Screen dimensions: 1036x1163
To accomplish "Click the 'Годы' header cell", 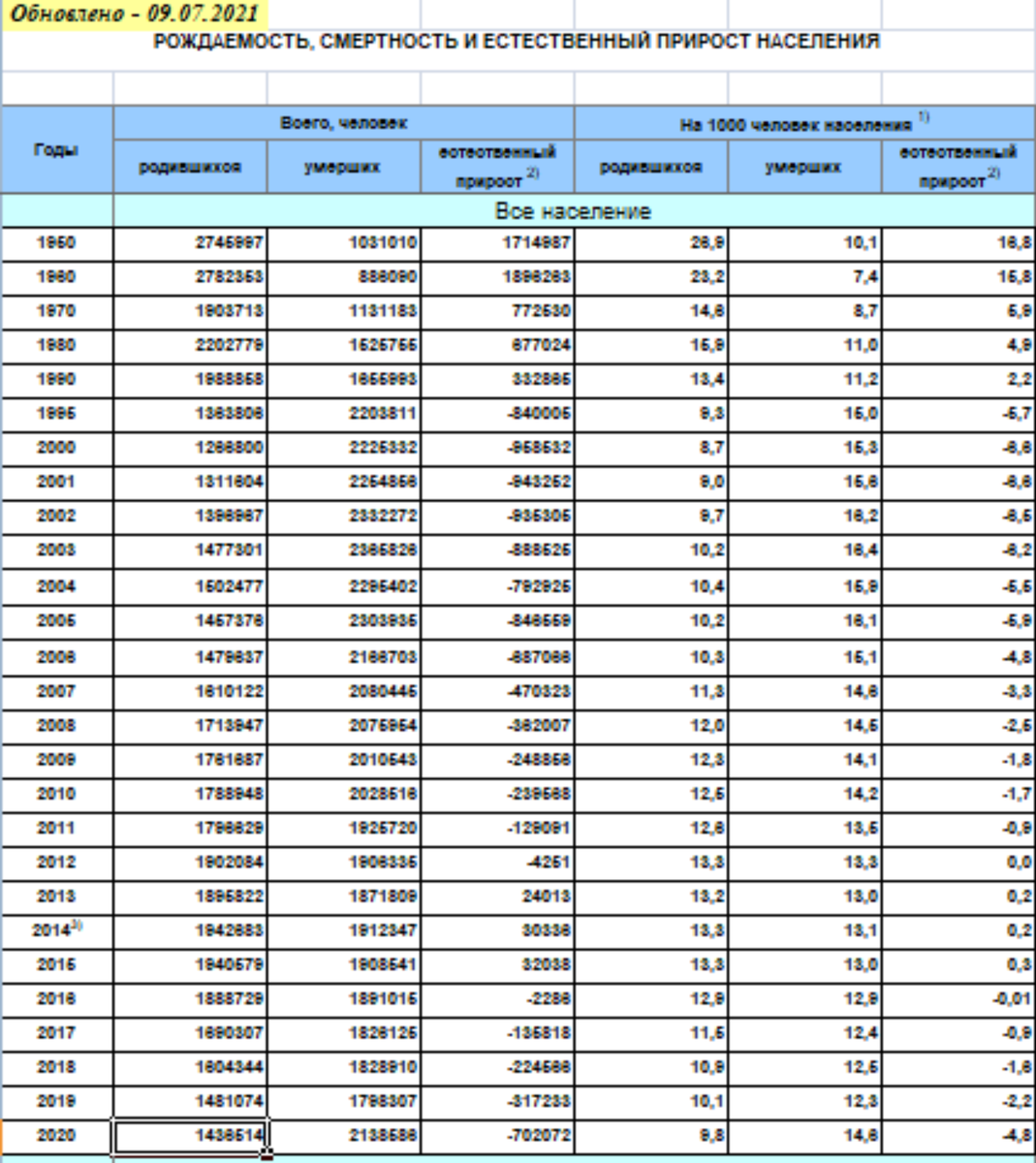I will pos(56,149).
